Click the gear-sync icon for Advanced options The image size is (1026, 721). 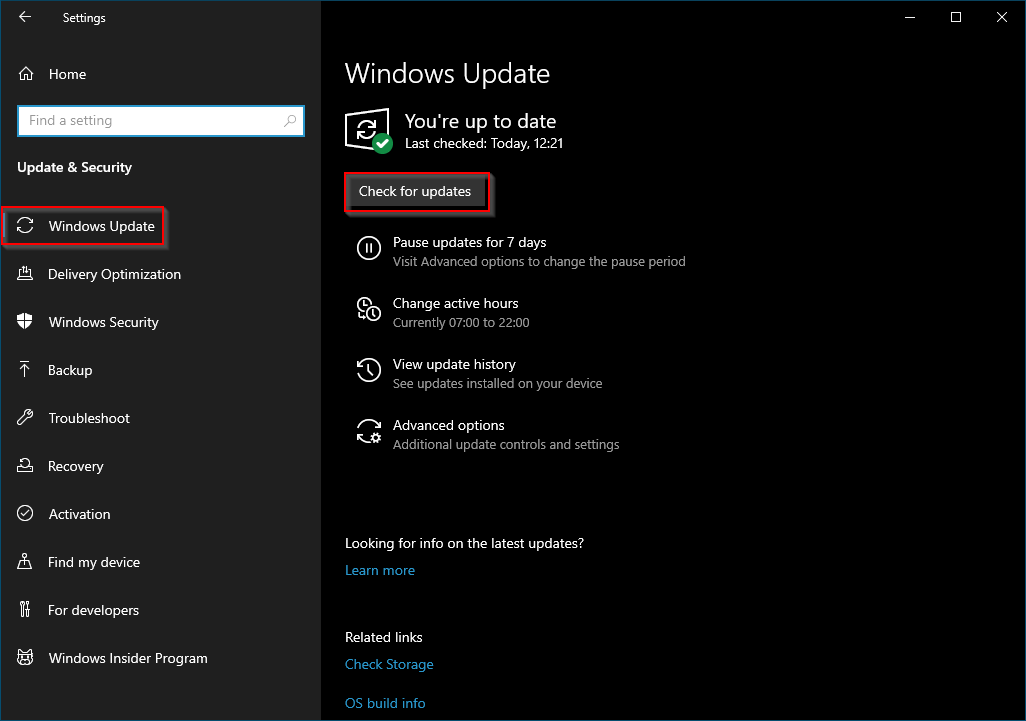[368, 431]
